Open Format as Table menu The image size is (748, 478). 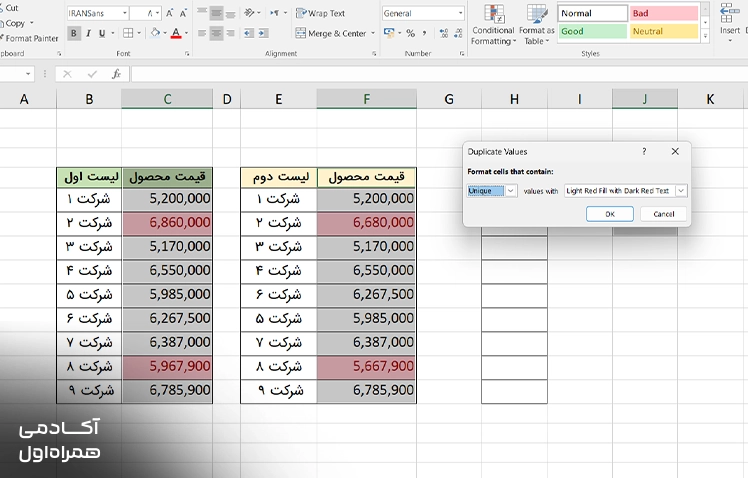click(x=537, y=25)
